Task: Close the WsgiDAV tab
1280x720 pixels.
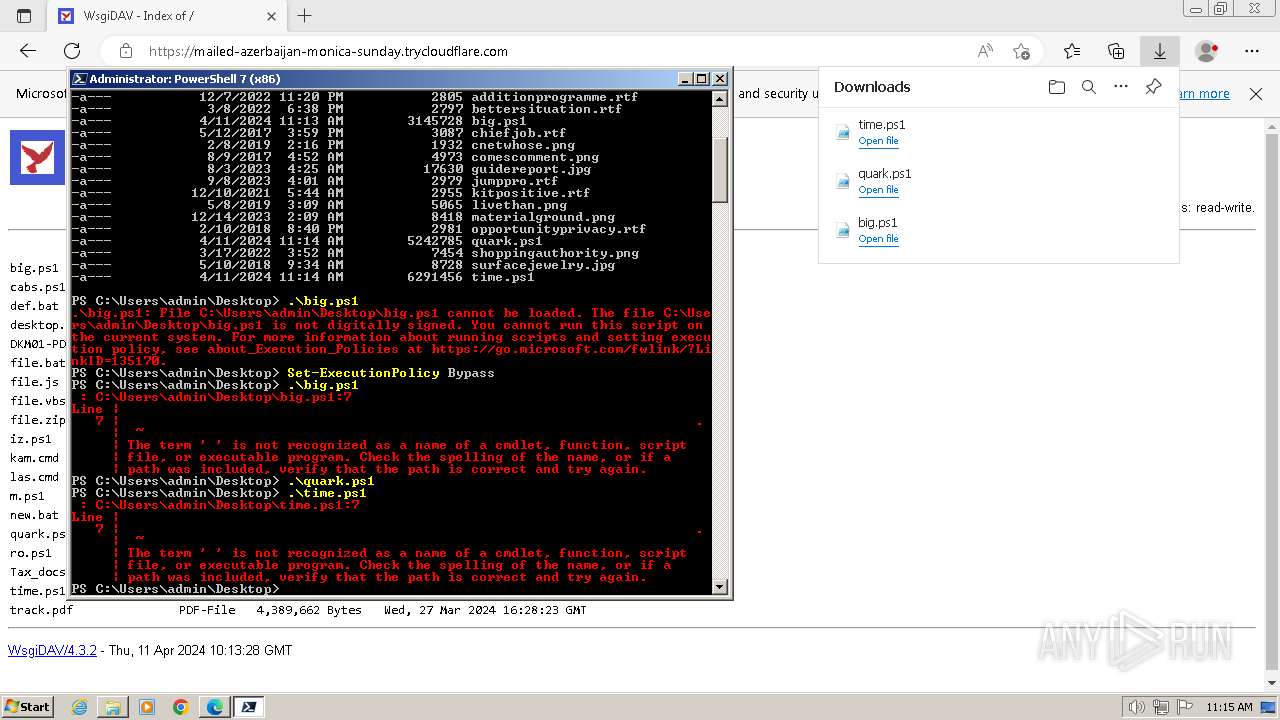Action: coord(272,16)
